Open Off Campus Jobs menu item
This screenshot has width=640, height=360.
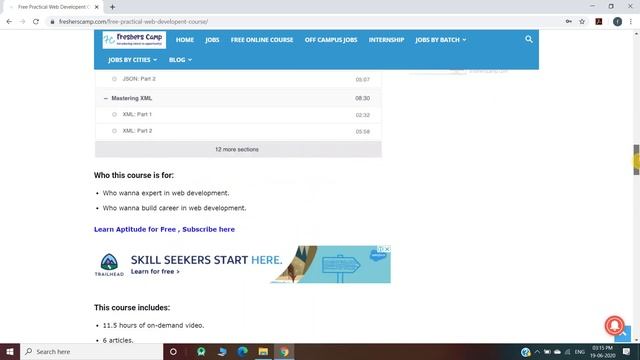[x=331, y=40]
